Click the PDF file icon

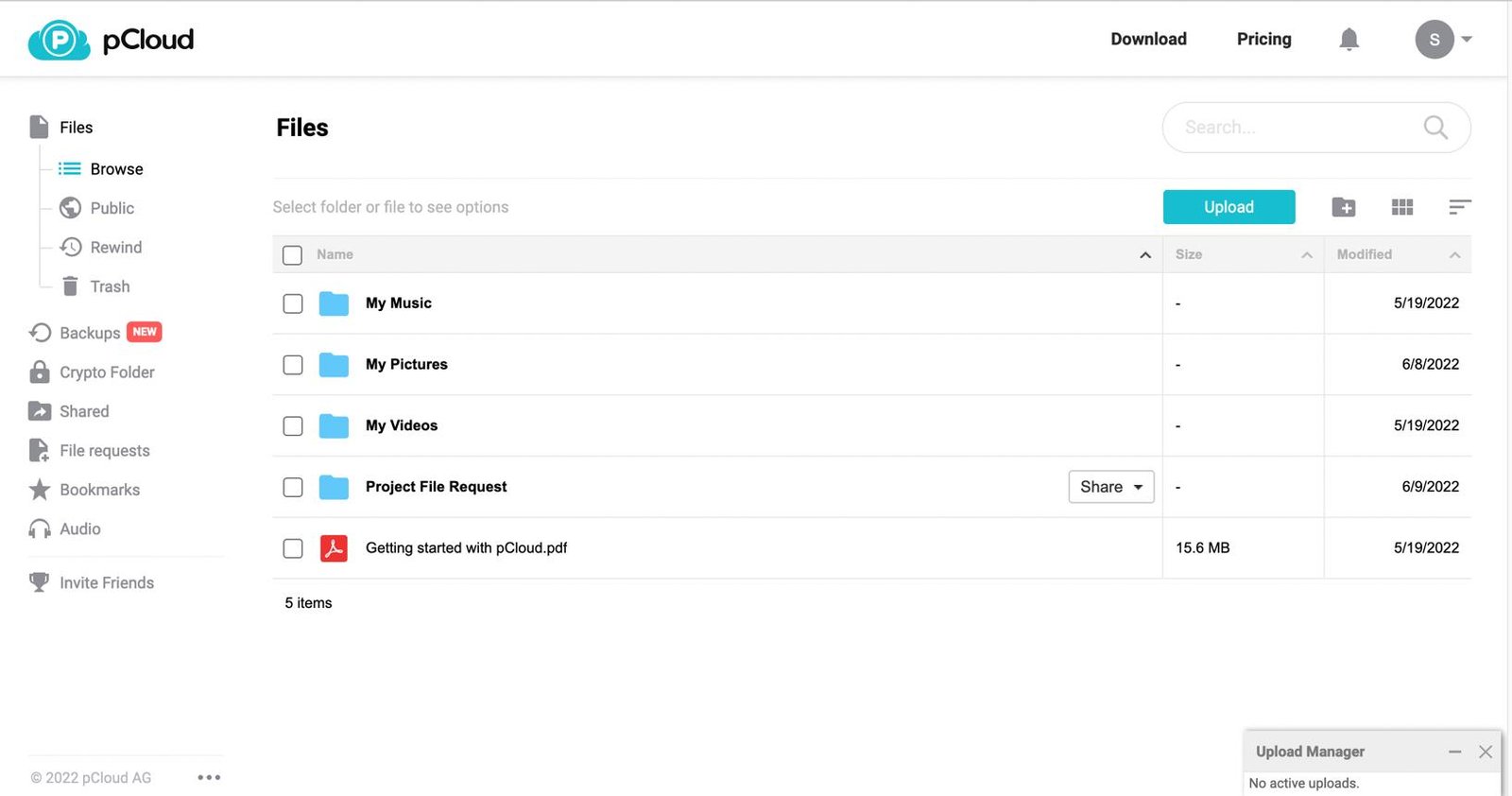pyautogui.click(x=334, y=548)
